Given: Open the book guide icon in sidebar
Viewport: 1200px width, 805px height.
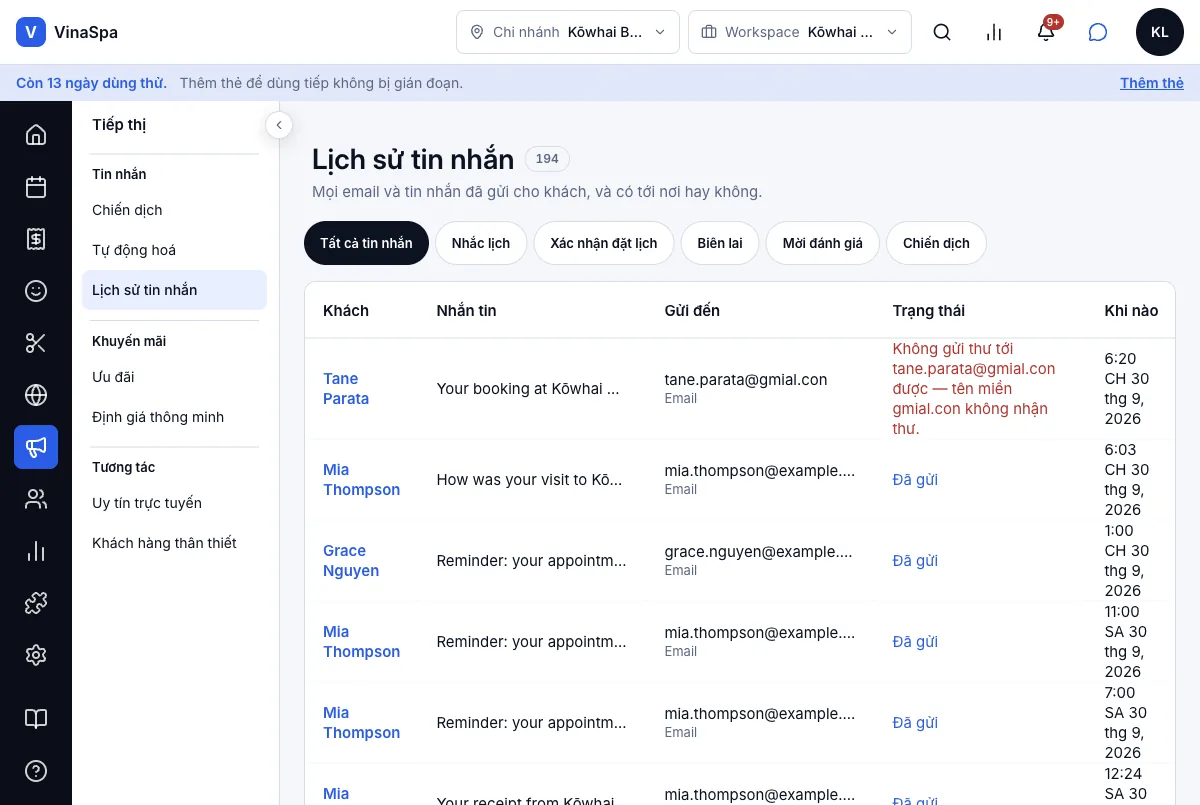Looking at the screenshot, I should tap(36, 719).
